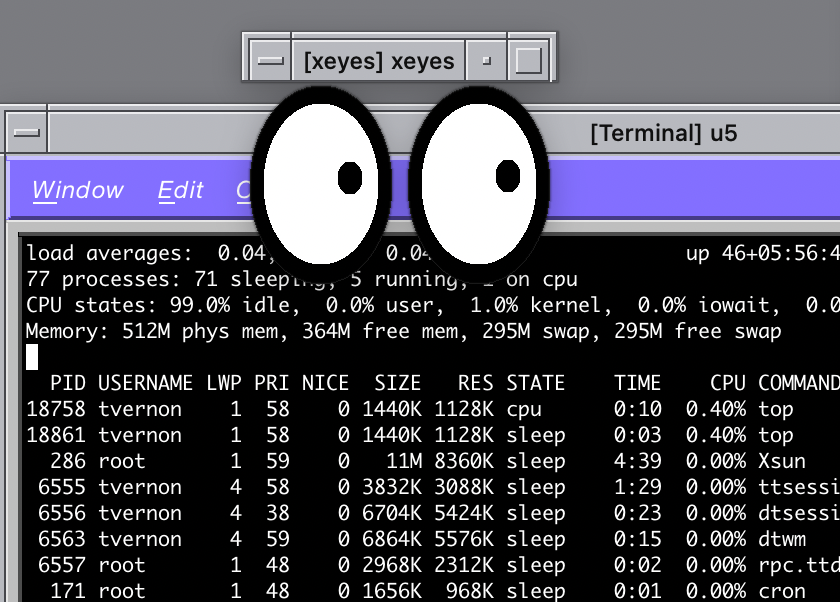Image resolution: width=840 pixels, height=602 pixels.
Task: Open the xeyes window menu button
Action: (271, 61)
